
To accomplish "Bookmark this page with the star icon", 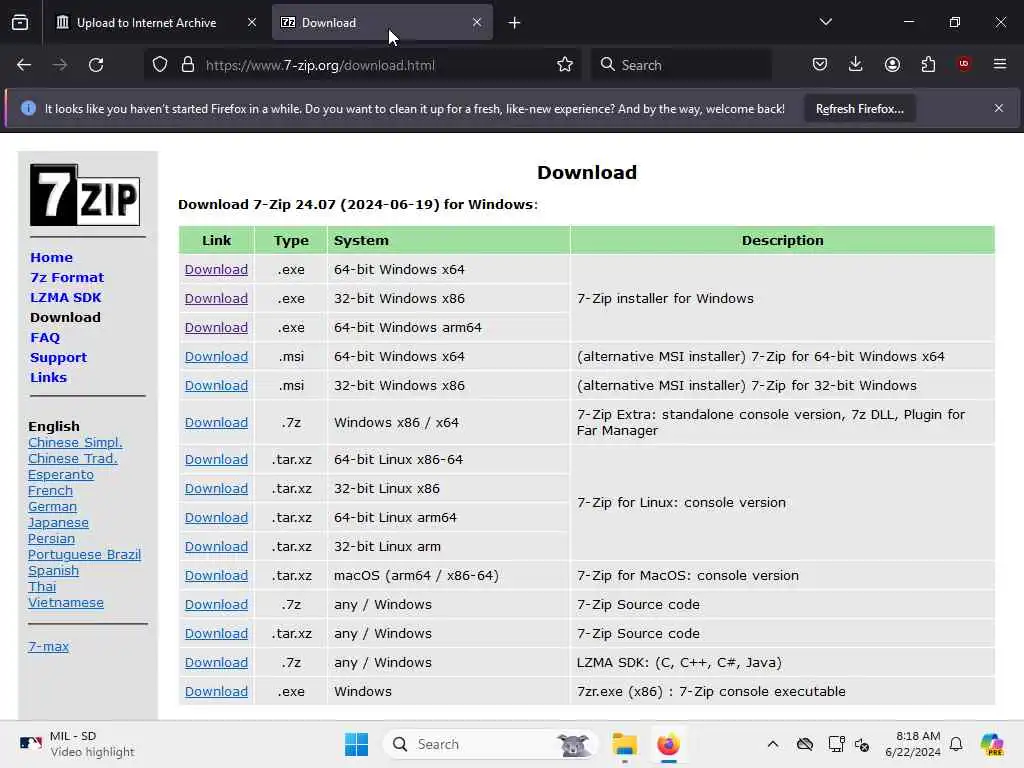I will click(565, 65).
